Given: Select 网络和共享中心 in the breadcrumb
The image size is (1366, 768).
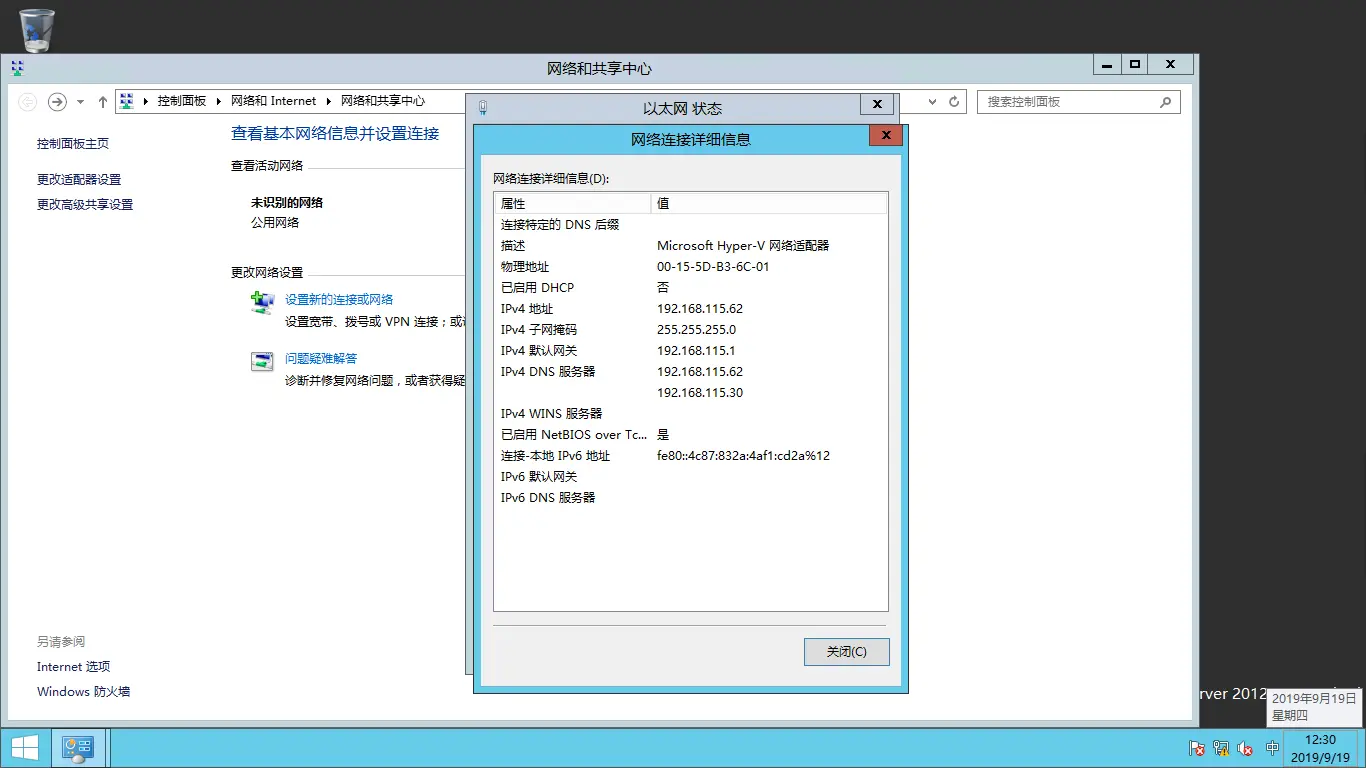Looking at the screenshot, I should pos(383,101).
